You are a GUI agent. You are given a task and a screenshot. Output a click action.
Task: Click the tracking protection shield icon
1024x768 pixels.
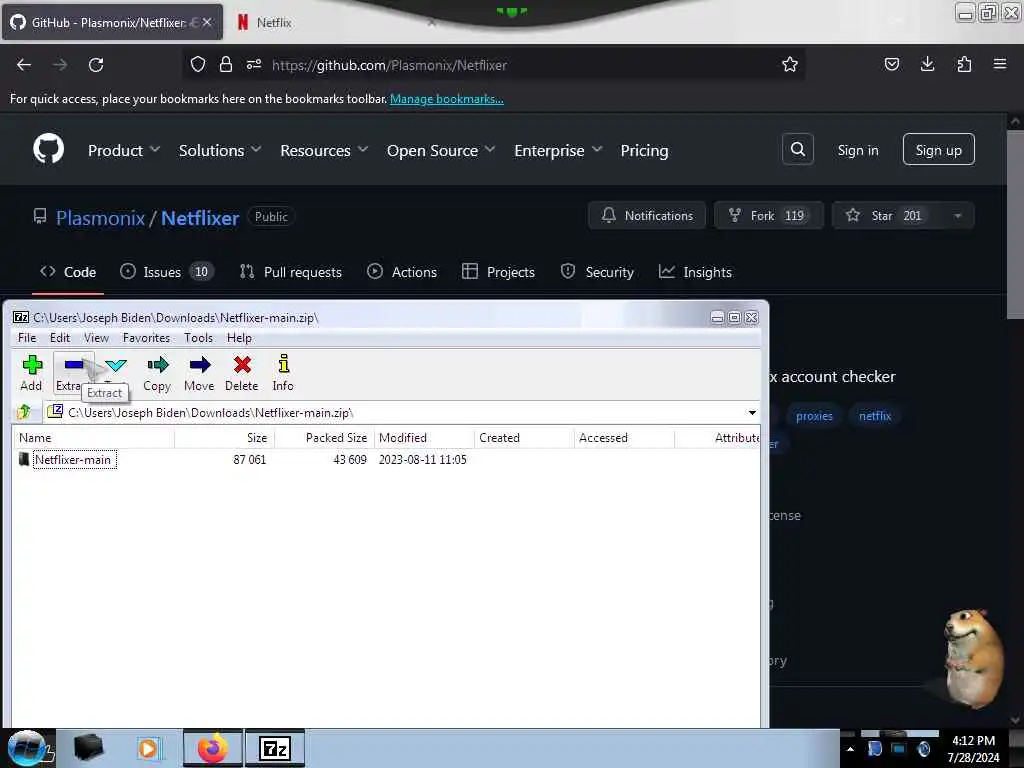click(x=198, y=64)
